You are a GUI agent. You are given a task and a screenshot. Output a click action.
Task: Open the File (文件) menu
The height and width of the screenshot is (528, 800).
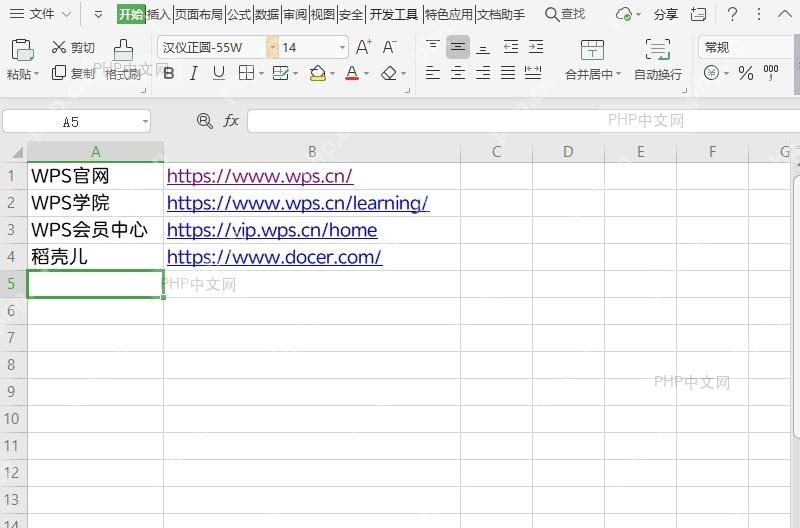point(41,14)
